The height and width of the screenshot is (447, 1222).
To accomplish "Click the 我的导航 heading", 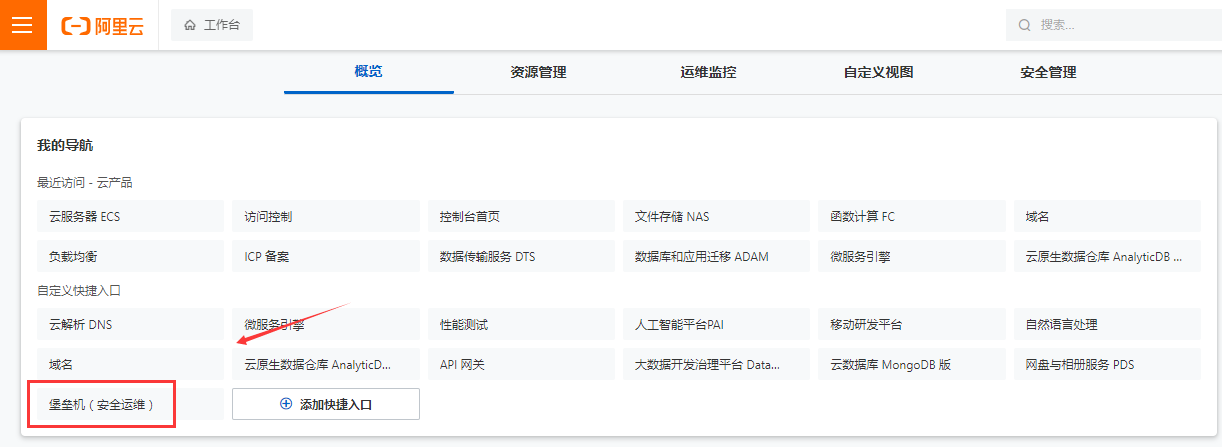I will 65,146.
